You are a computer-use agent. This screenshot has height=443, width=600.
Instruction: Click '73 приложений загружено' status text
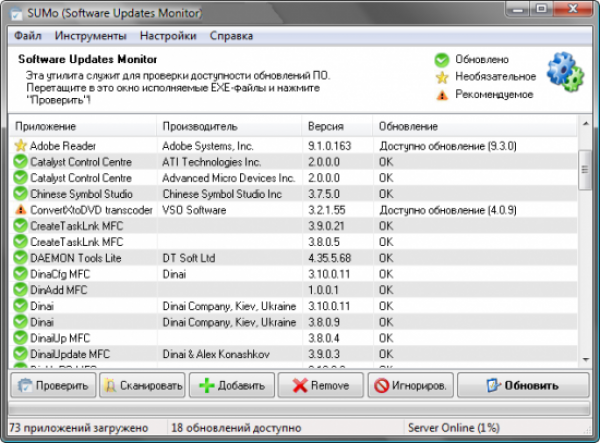pyautogui.click(x=78, y=428)
